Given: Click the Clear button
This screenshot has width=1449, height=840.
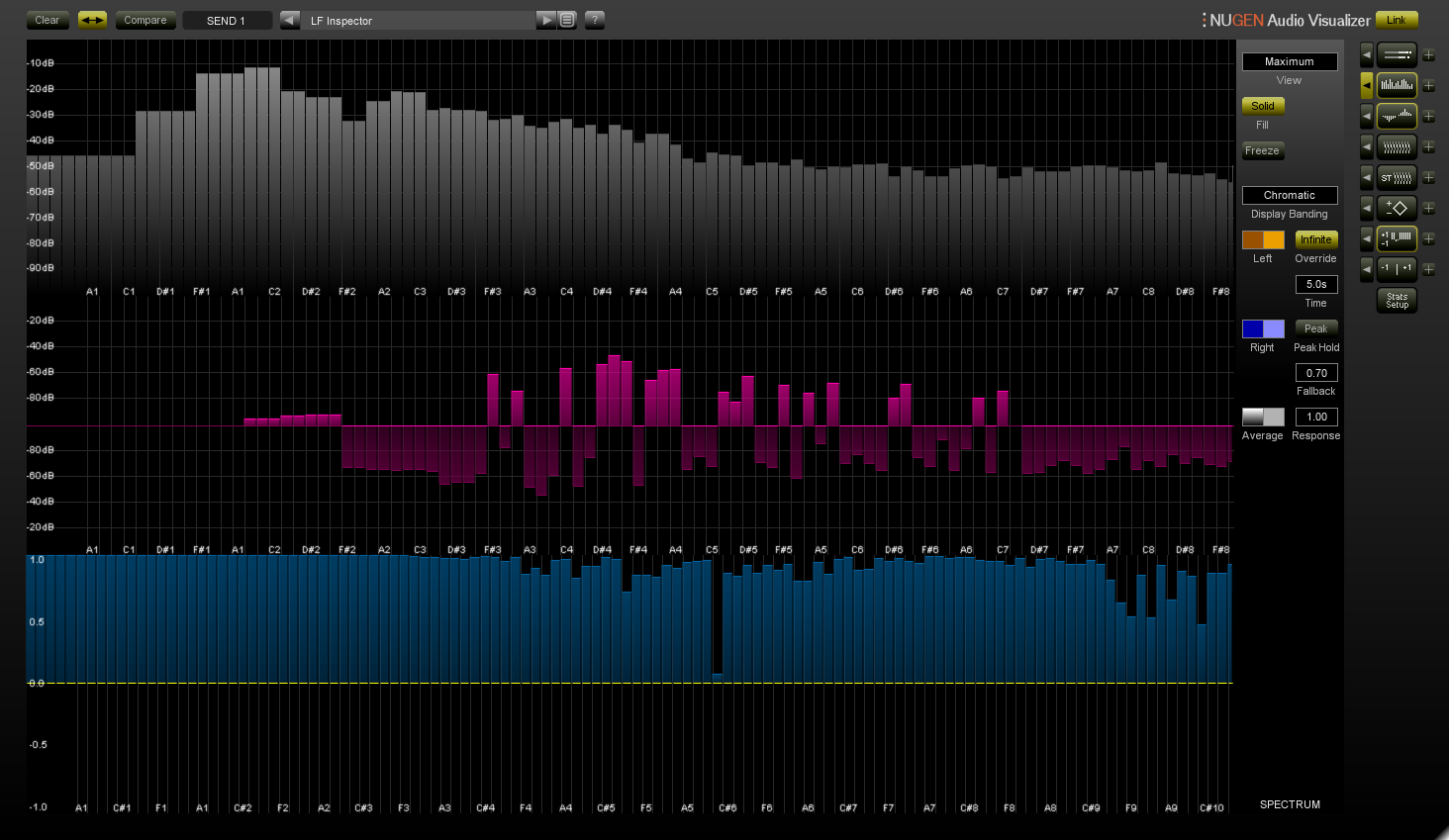Looking at the screenshot, I should [x=48, y=20].
